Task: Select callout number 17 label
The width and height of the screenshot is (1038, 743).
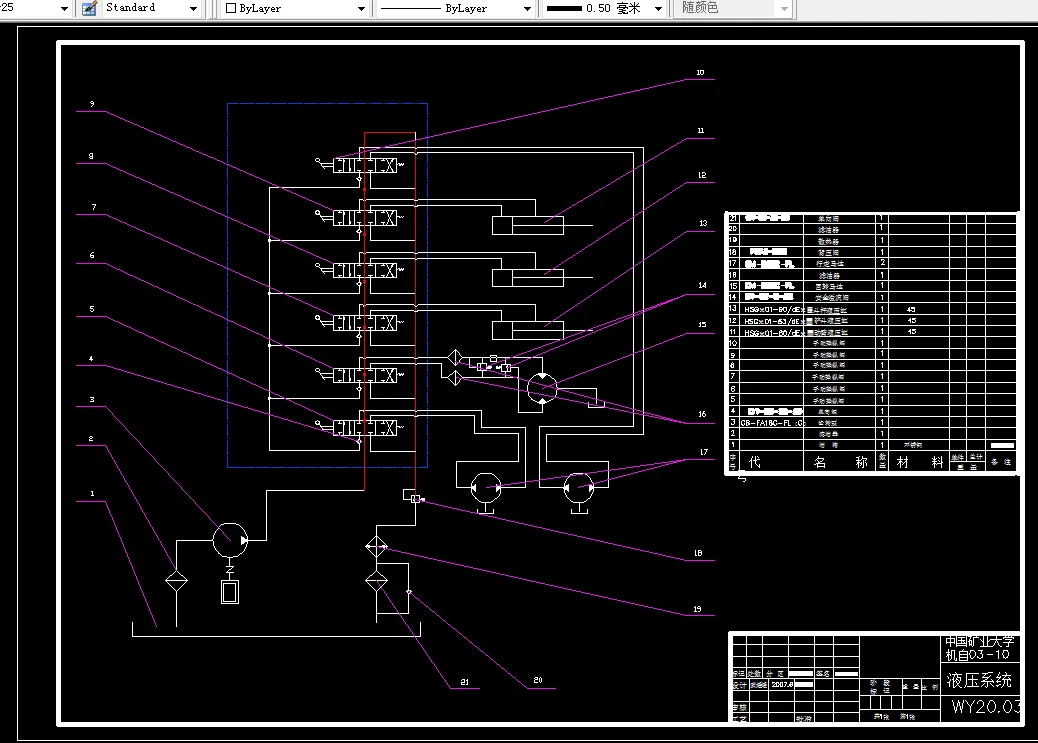Action: point(704,452)
